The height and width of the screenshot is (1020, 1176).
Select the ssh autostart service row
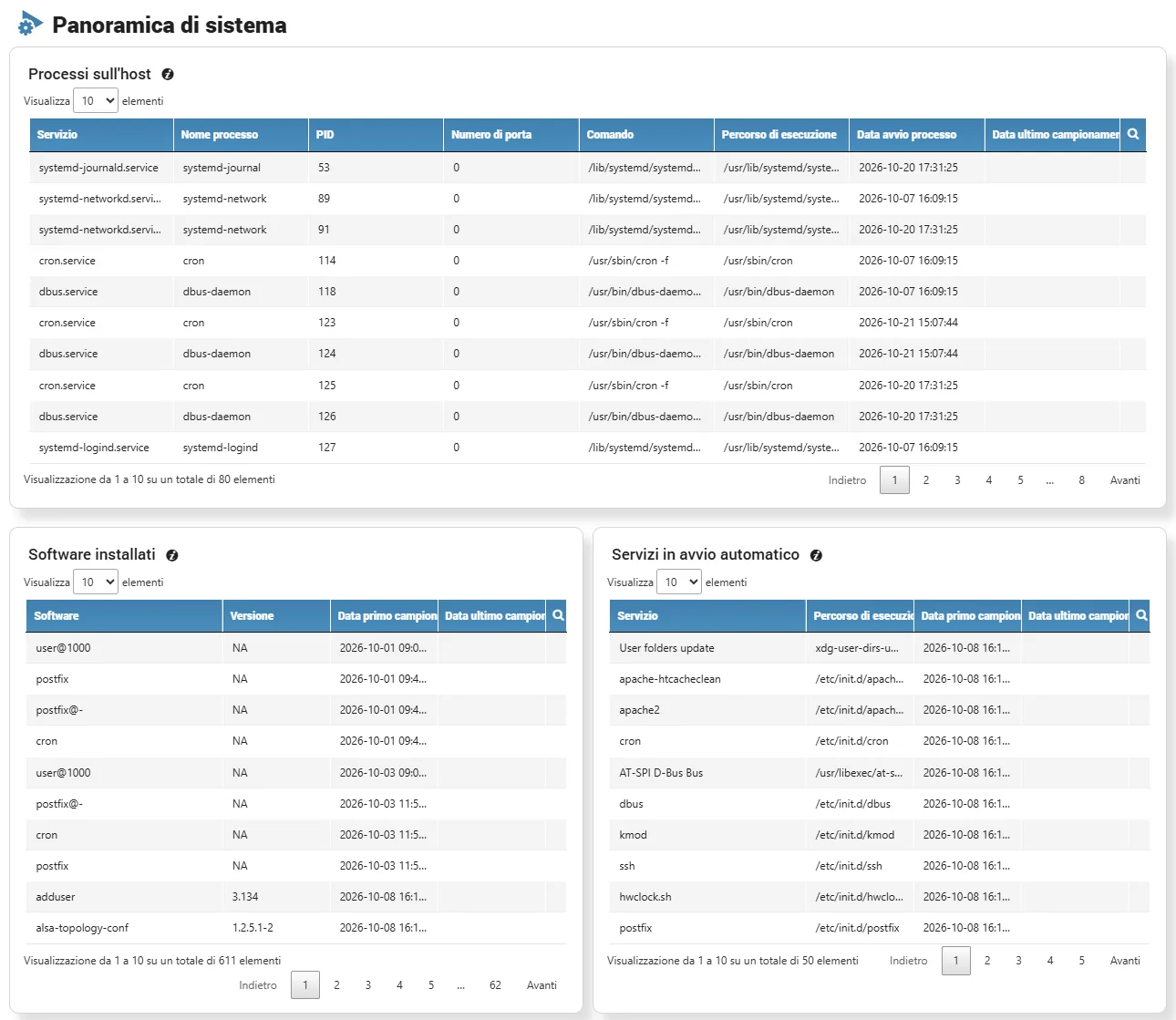pos(880,866)
